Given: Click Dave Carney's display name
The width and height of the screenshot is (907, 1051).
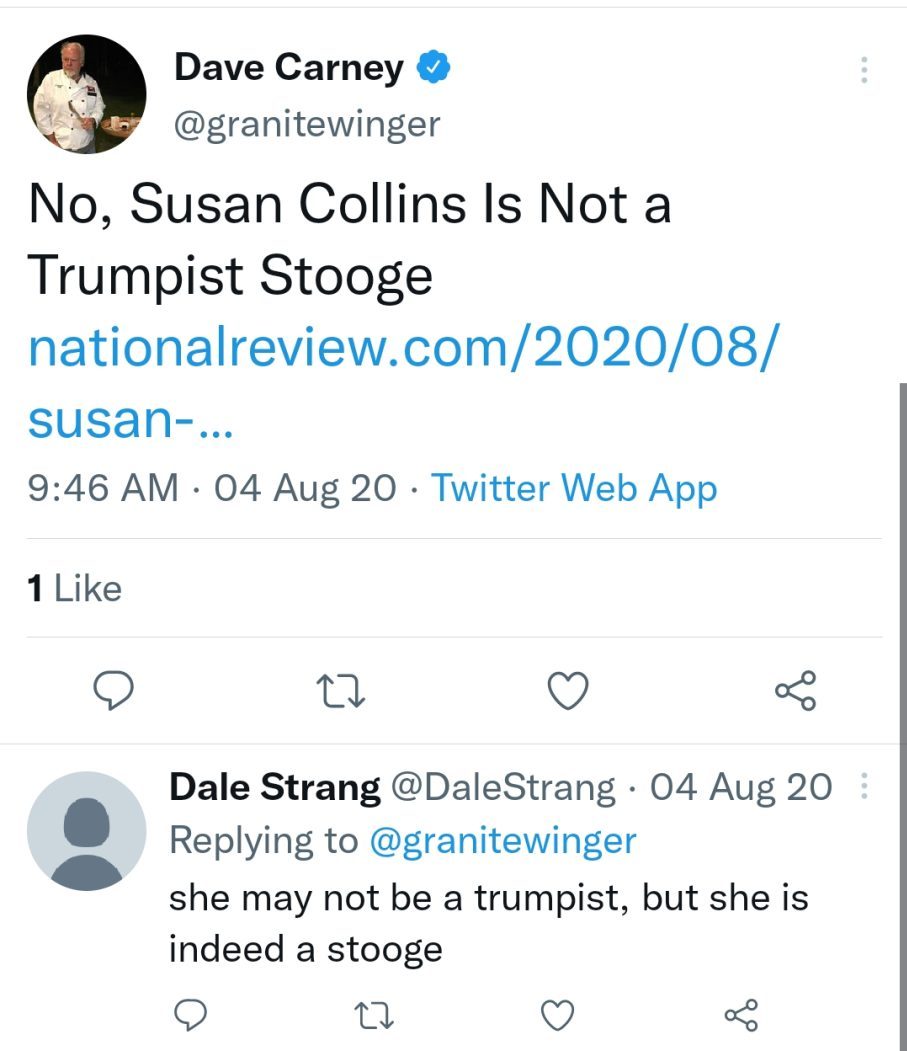Looking at the screenshot, I should [288, 67].
